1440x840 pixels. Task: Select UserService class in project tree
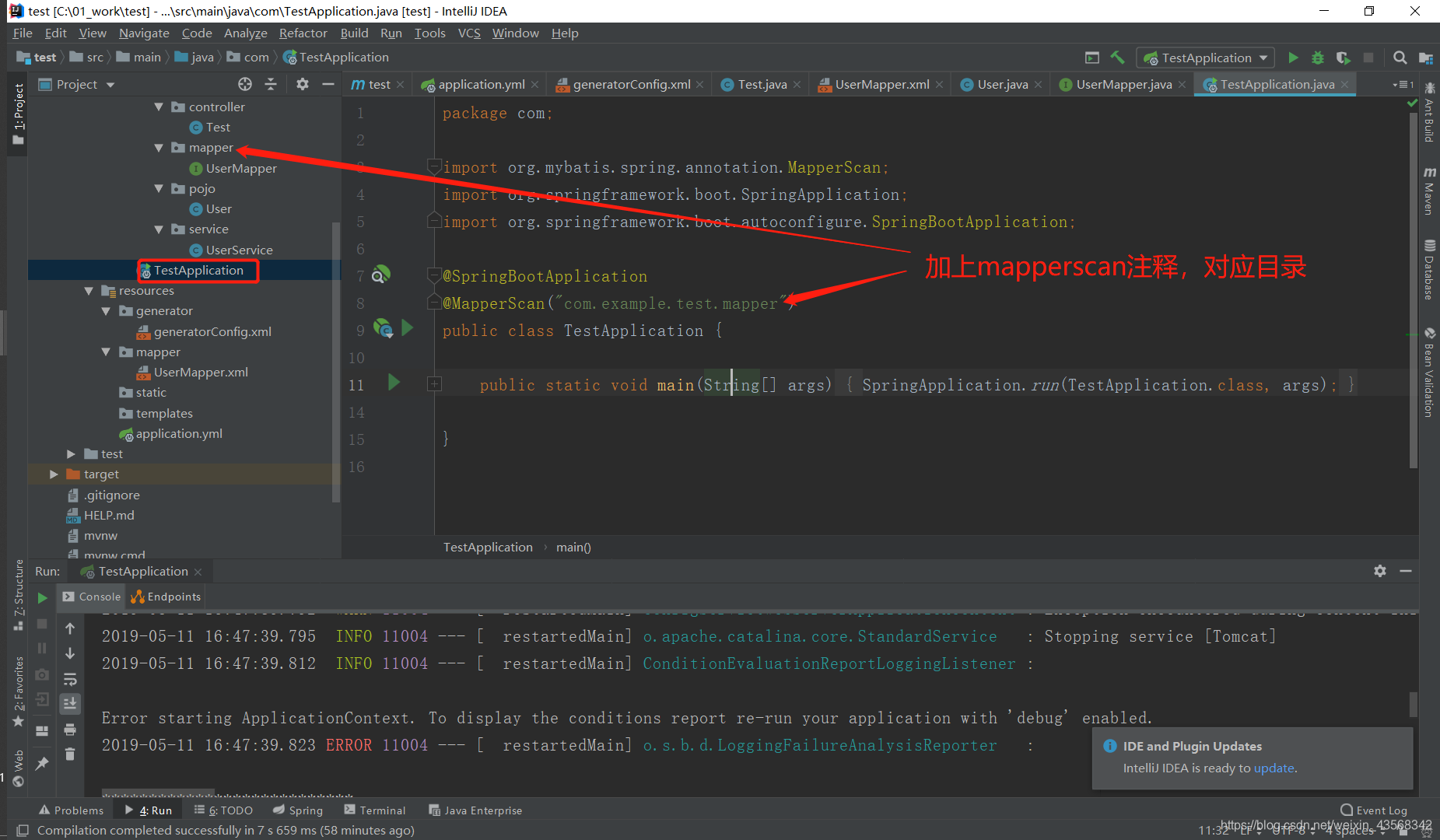(x=239, y=250)
